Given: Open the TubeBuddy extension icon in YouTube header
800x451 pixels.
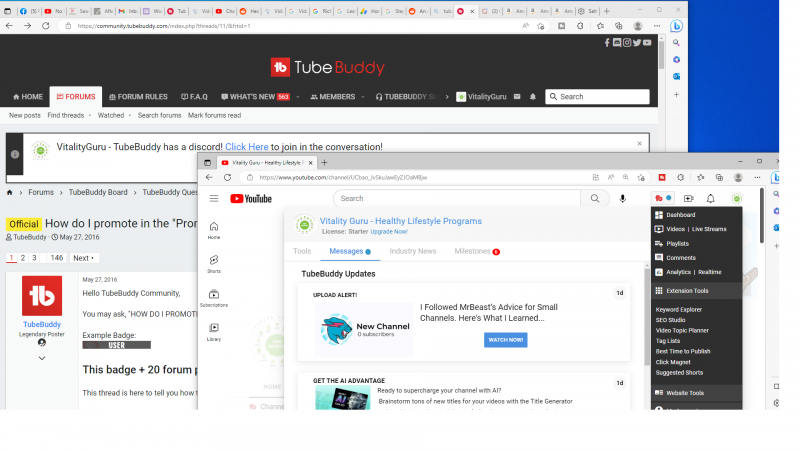Looking at the screenshot, I should coord(660,198).
